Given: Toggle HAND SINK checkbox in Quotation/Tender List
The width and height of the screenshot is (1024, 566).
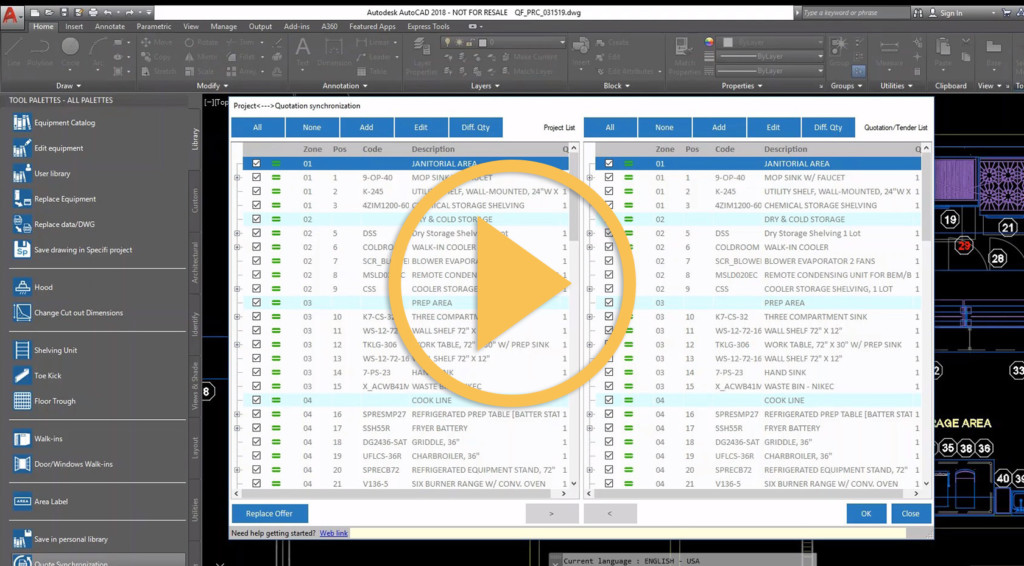Looking at the screenshot, I should [609, 372].
